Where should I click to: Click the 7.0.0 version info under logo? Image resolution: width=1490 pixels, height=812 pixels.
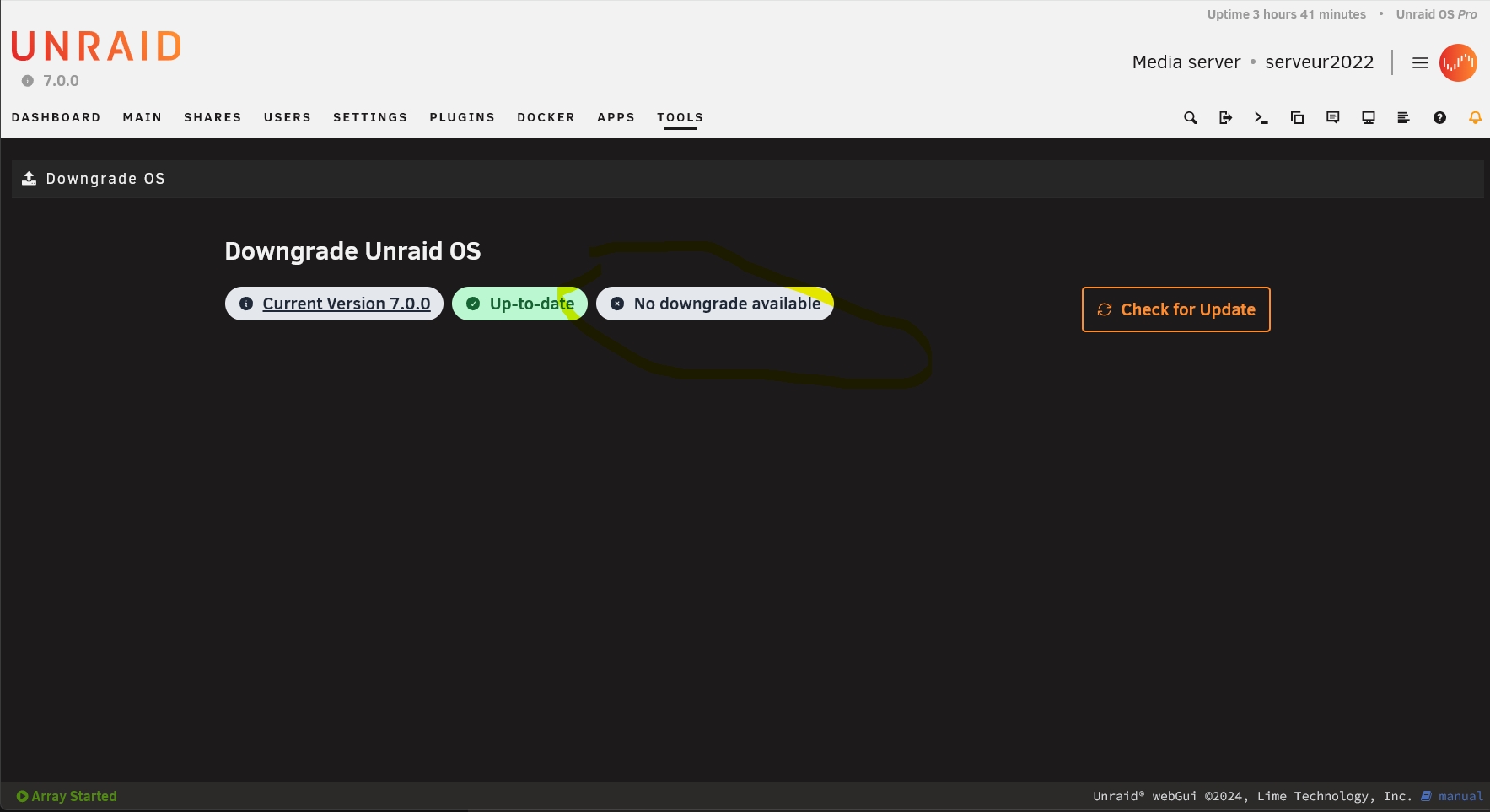point(51,81)
